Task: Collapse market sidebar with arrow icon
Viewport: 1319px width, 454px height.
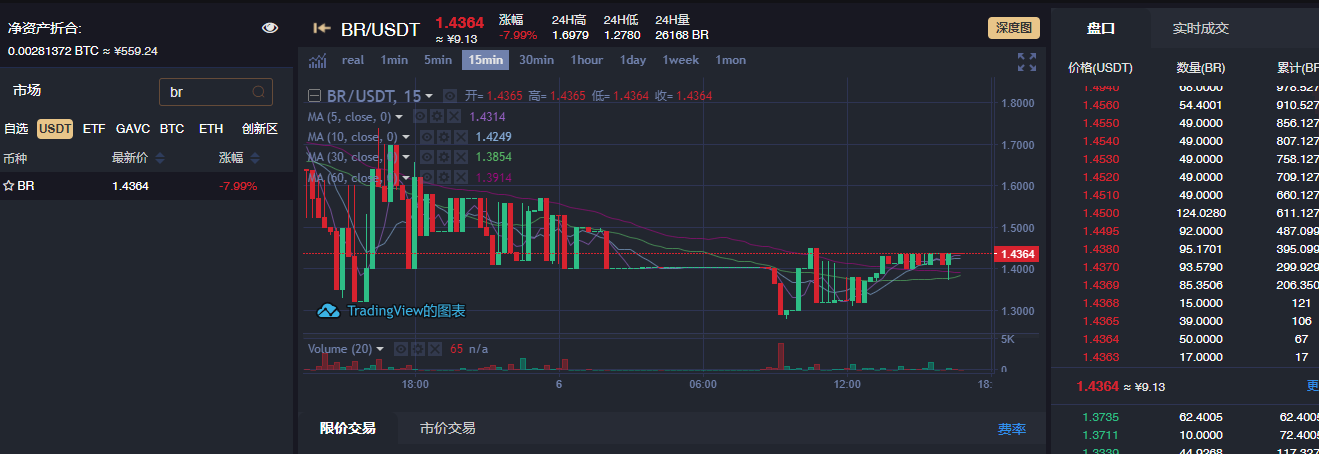Action: [x=322, y=28]
